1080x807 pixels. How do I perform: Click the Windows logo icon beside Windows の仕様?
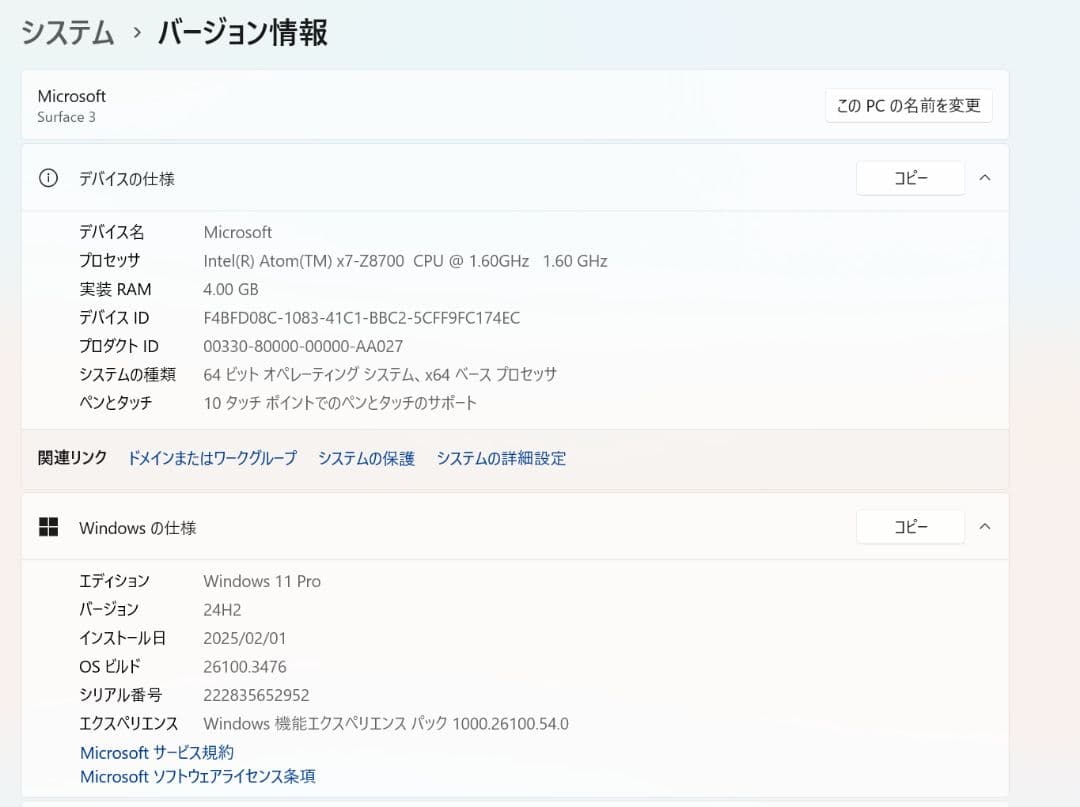click(48, 527)
